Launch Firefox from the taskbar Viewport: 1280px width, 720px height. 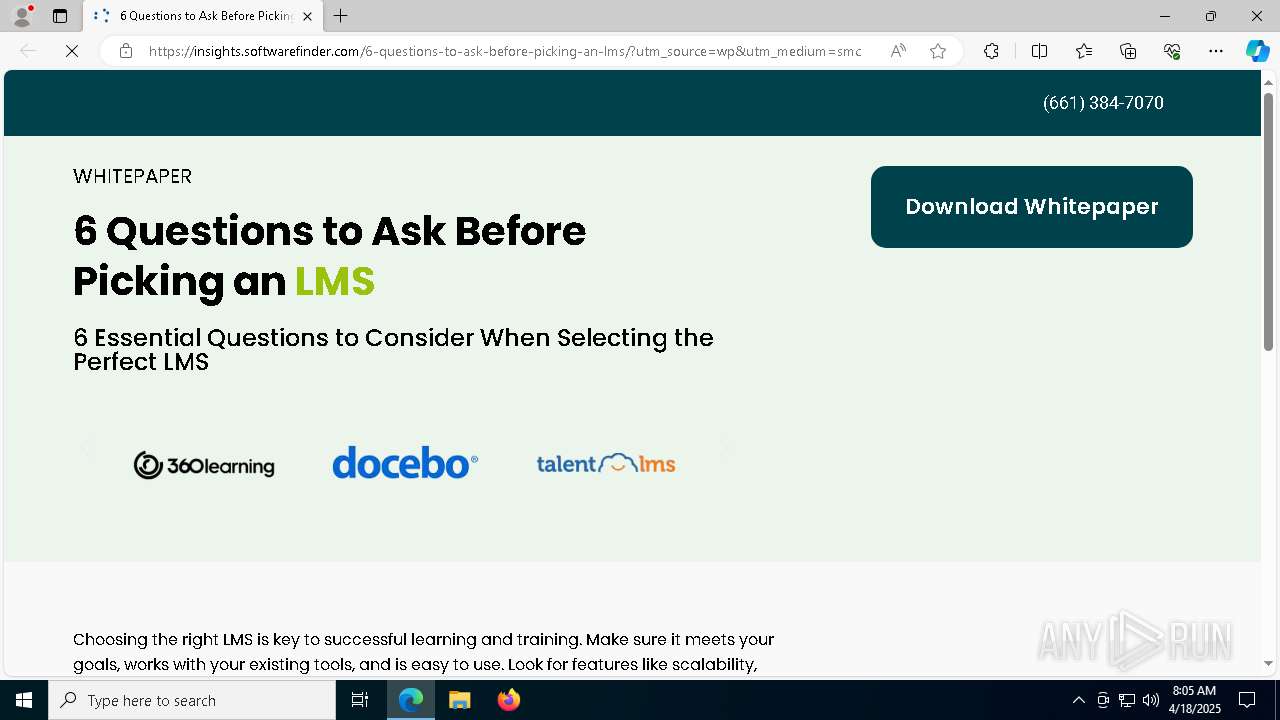point(508,700)
